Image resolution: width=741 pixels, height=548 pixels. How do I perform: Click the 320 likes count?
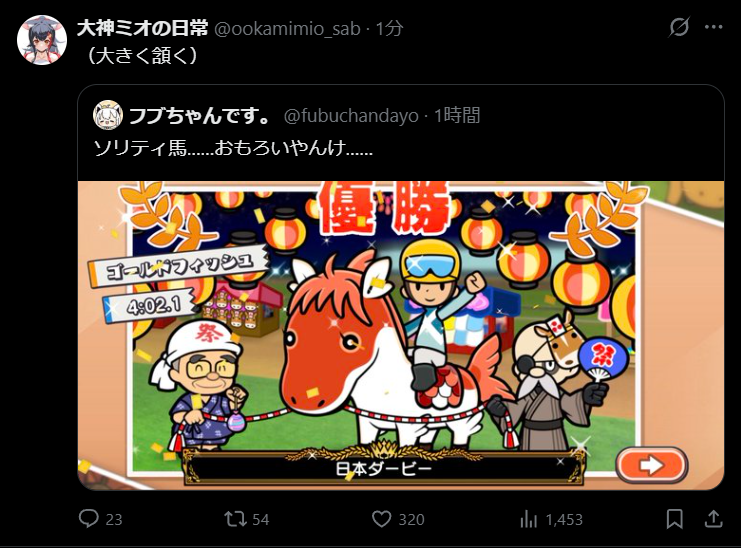pos(412,520)
